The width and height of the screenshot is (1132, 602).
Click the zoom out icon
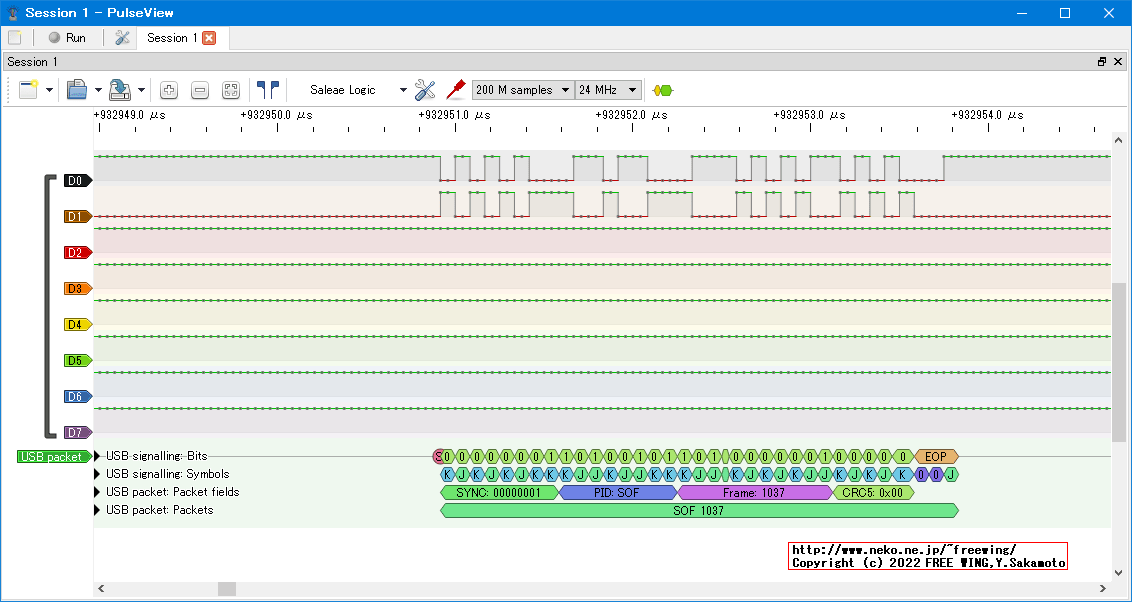coord(200,90)
